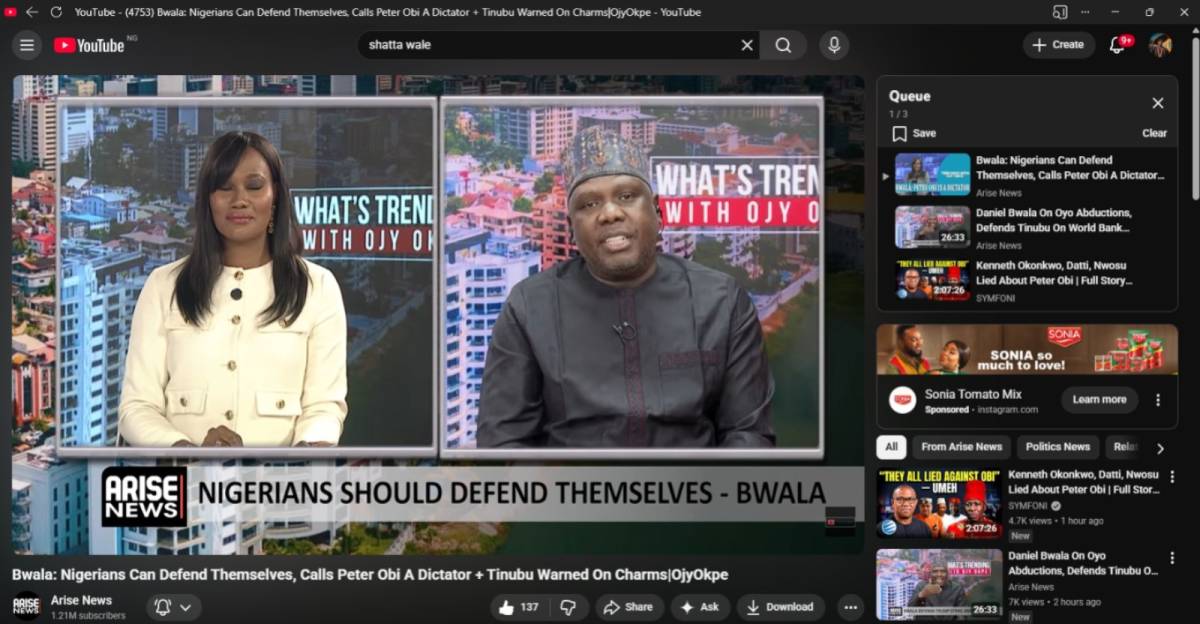Viewport: 1200px width, 624px height.
Task: Save the queue to a playlist
Action: coord(914,133)
